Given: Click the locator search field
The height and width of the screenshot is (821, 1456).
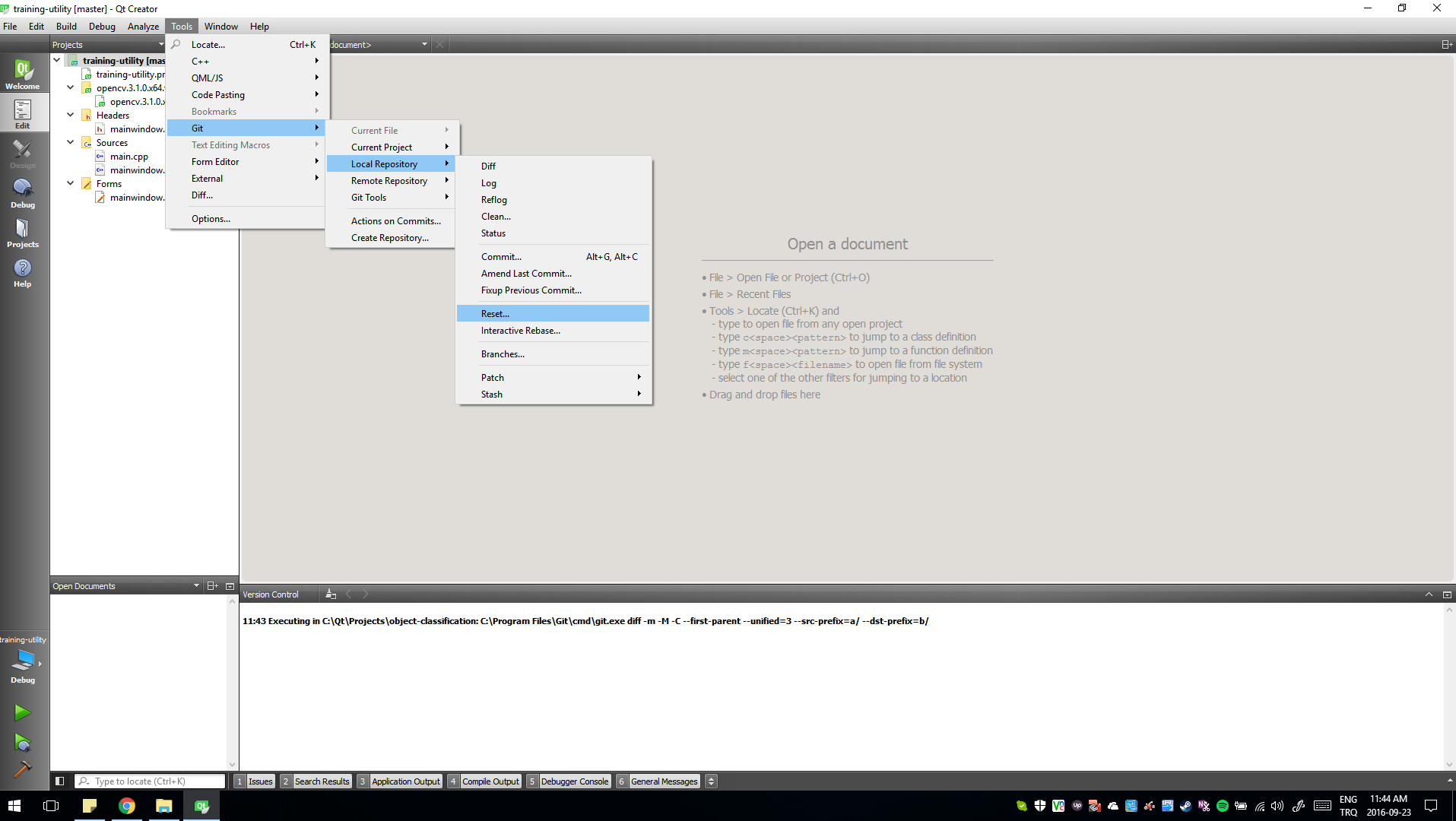Looking at the screenshot, I should (150, 781).
